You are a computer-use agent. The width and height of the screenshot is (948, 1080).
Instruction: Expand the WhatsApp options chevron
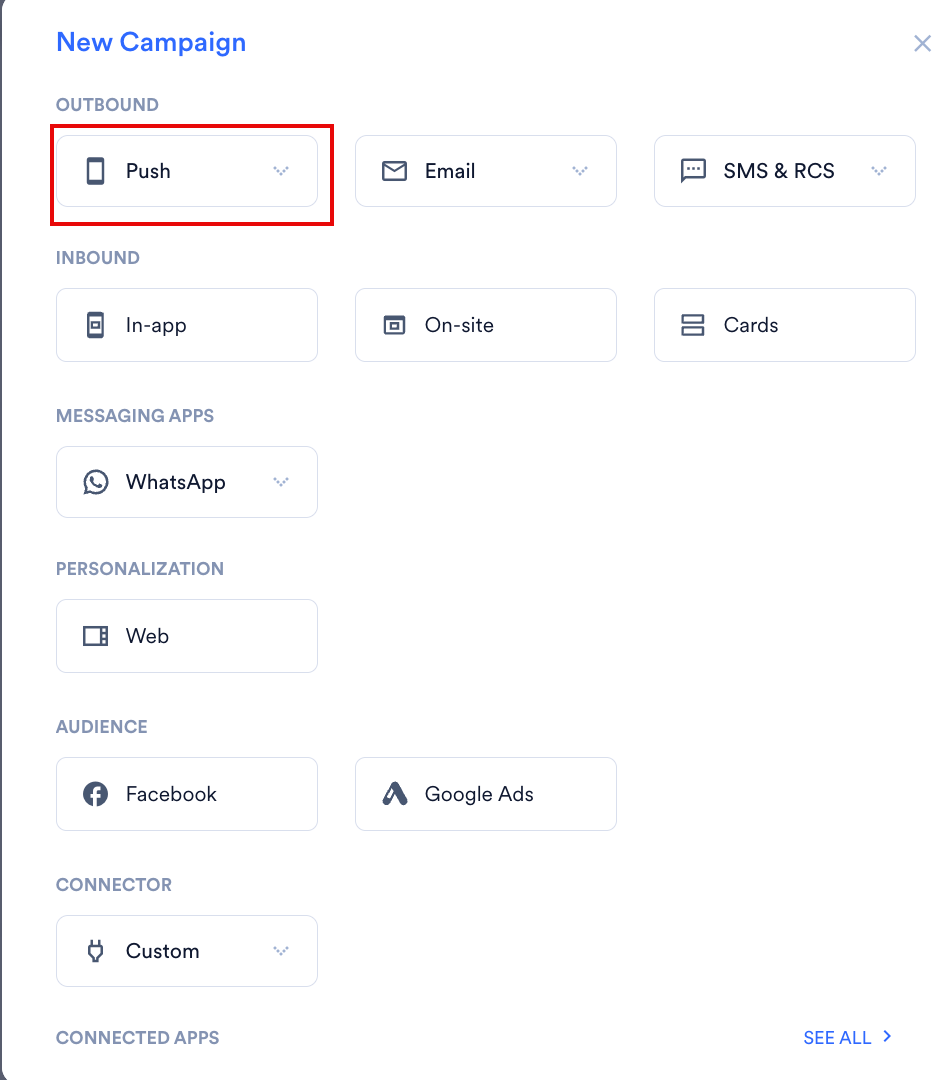[280, 482]
